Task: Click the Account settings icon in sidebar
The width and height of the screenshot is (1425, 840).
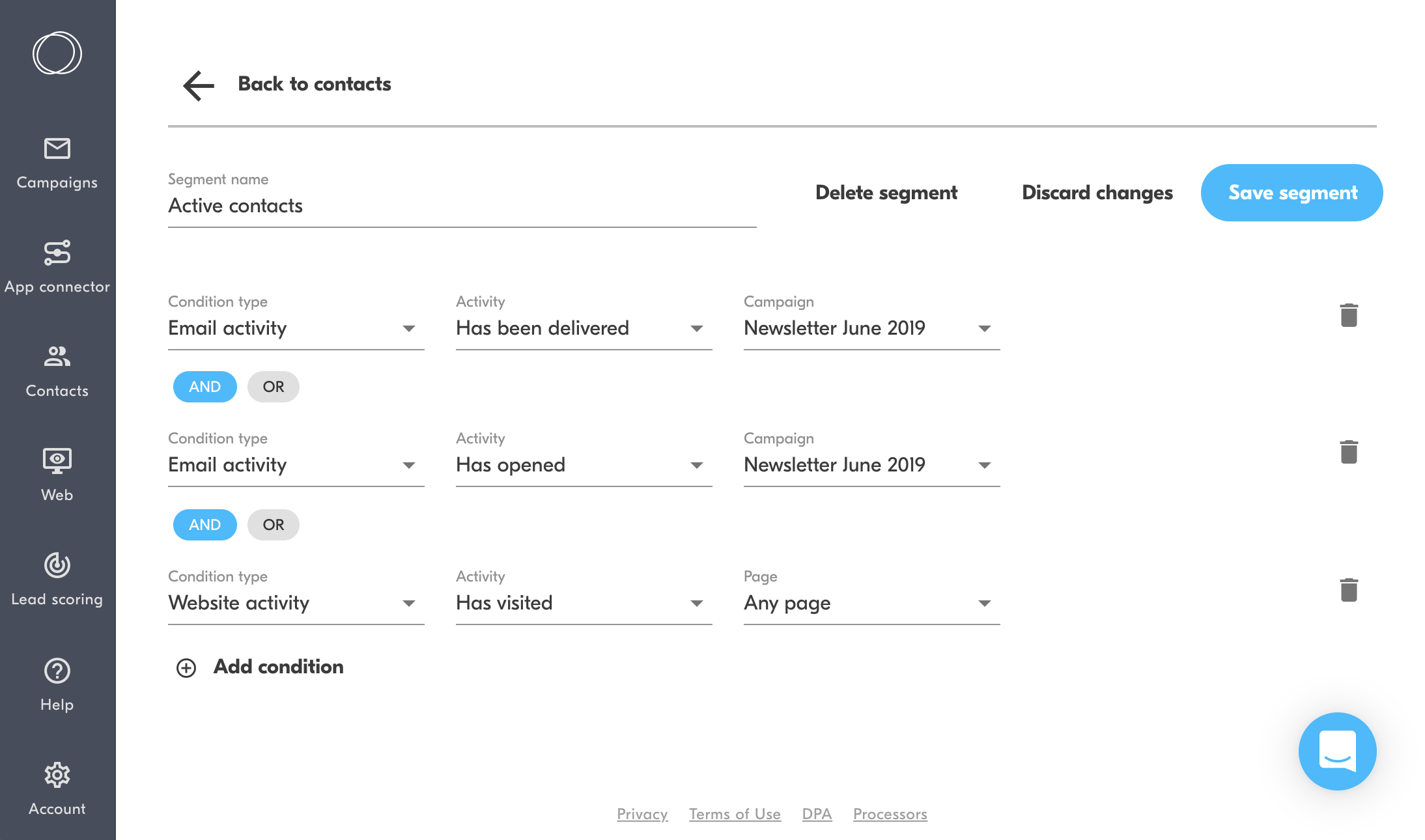Action: 56,775
